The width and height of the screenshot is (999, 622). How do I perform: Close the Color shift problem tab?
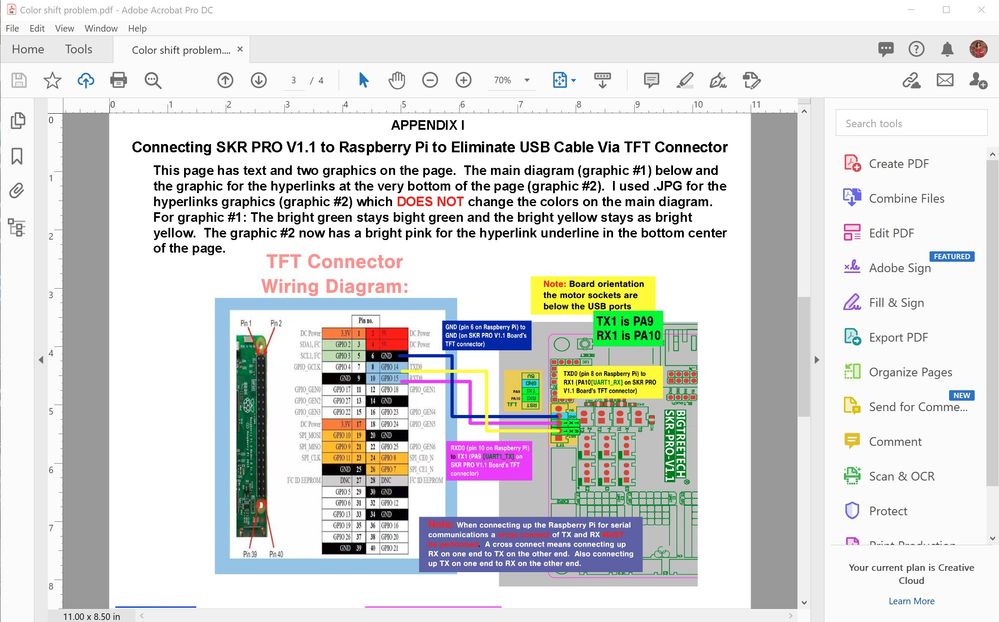(240, 49)
